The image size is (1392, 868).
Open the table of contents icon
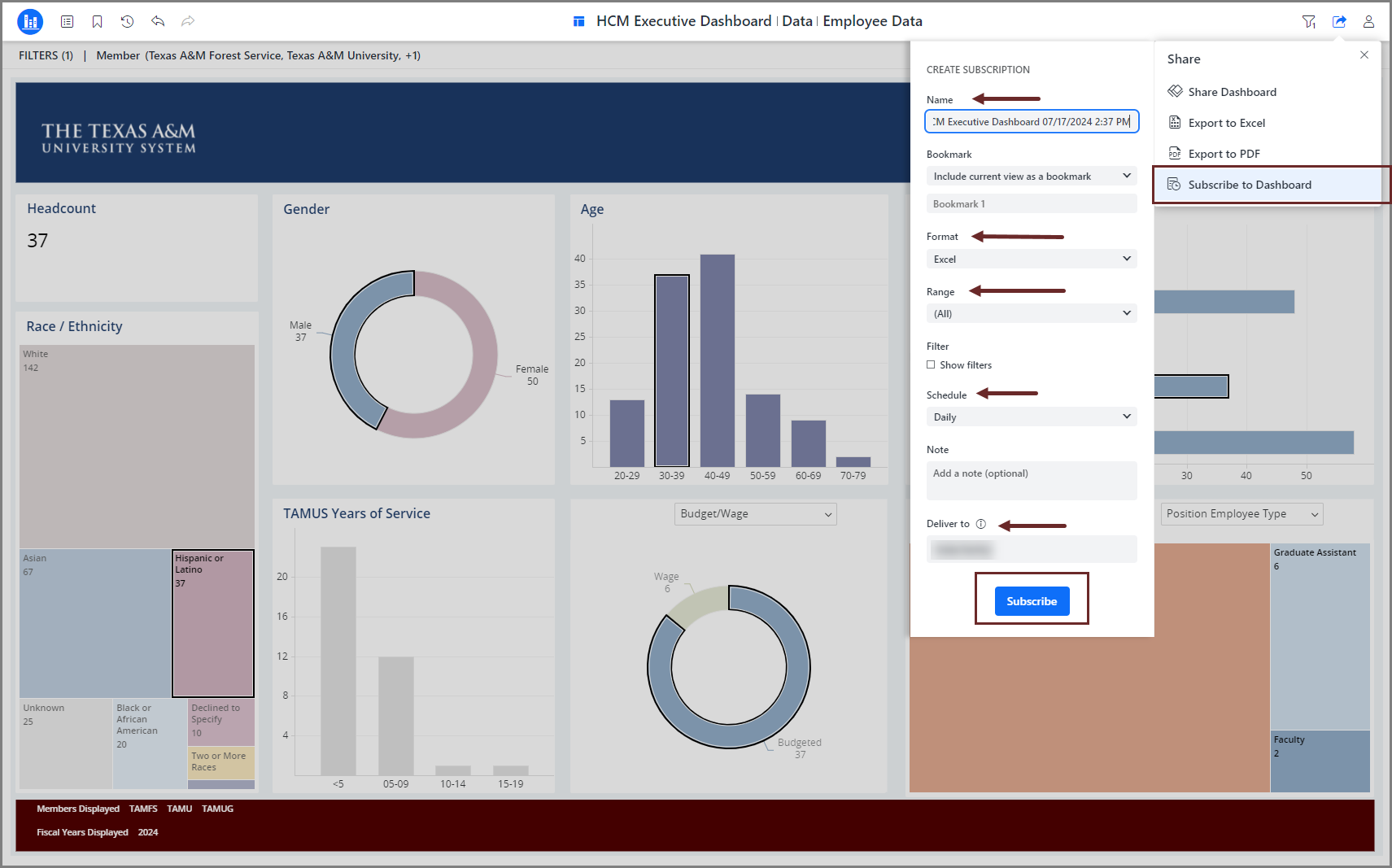[68, 22]
